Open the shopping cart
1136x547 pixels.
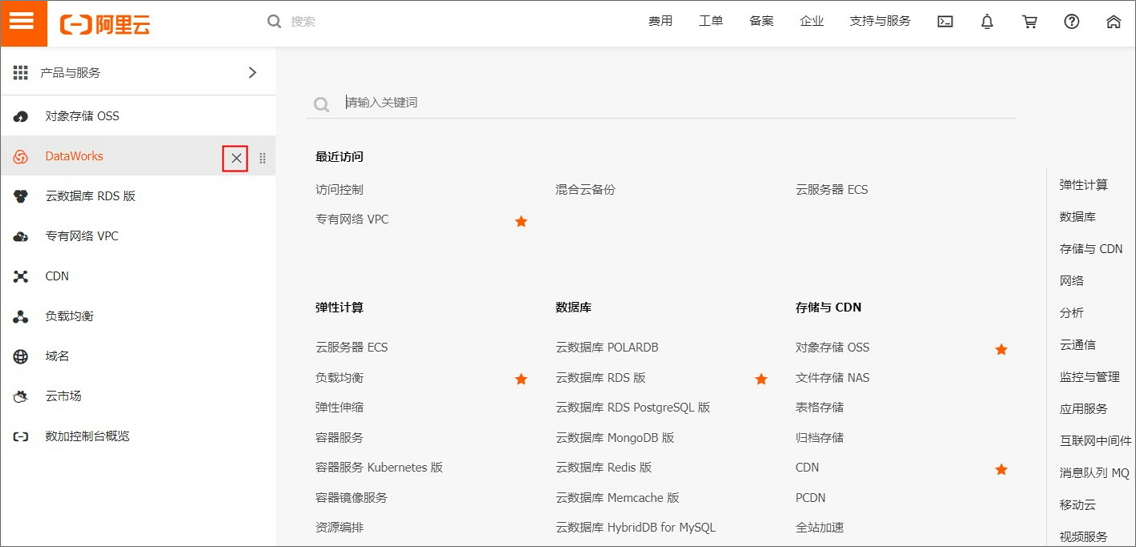[1029, 22]
